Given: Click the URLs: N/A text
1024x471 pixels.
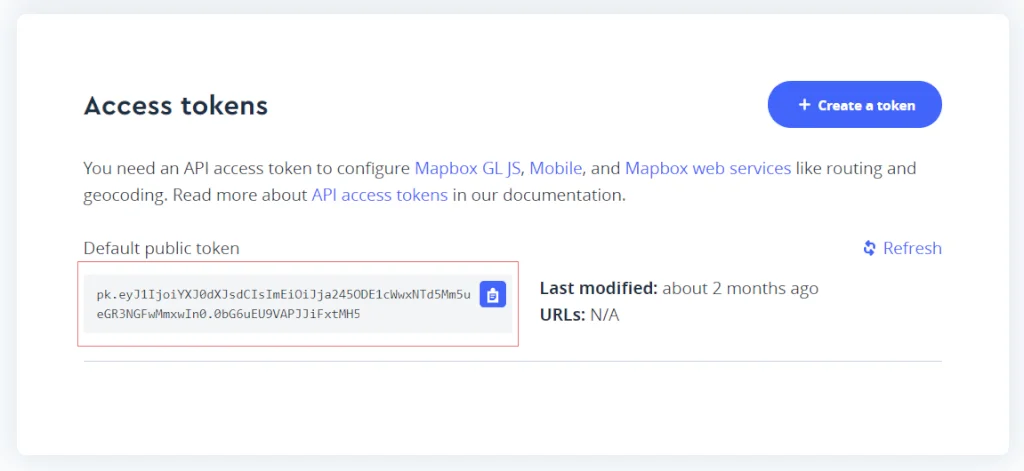Looking at the screenshot, I should 580,315.
